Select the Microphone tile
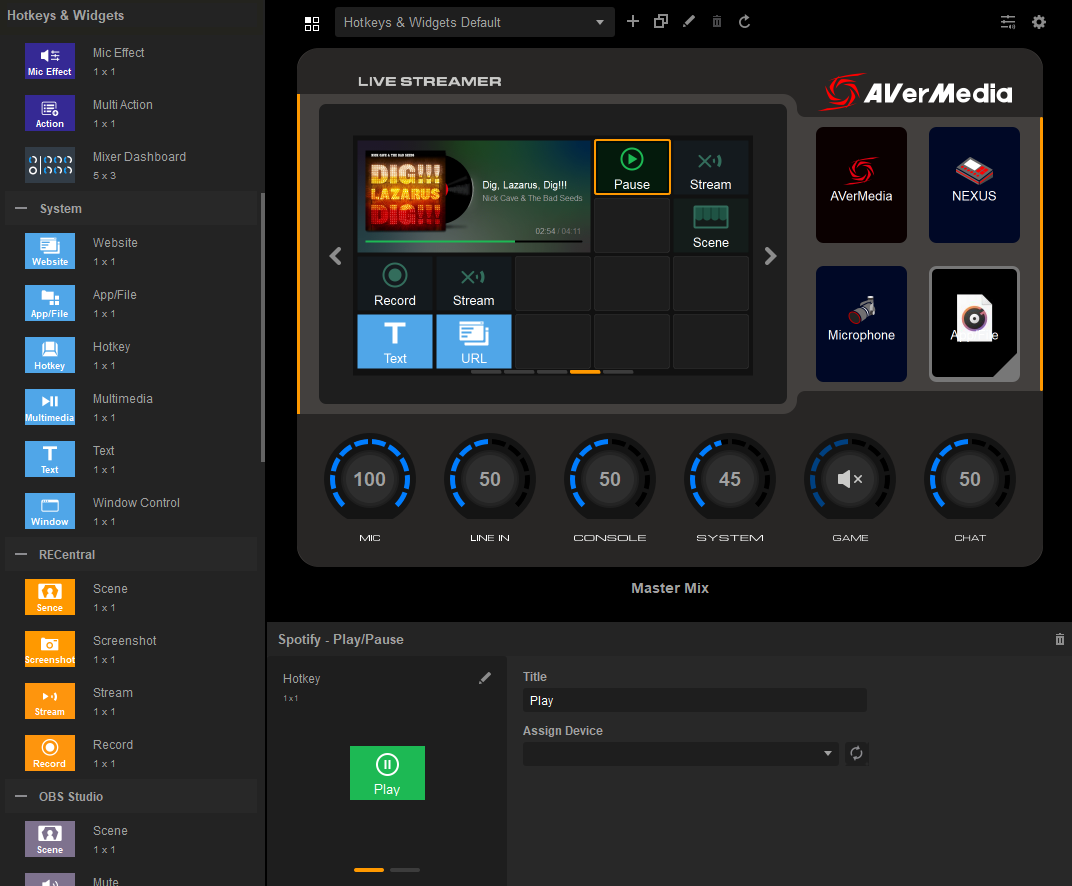1072x886 pixels. (x=861, y=324)
